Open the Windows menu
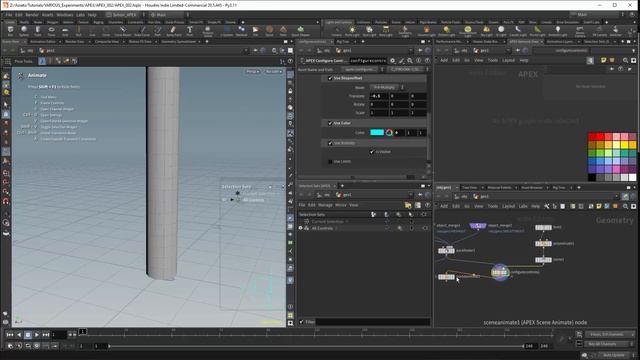640x360 pixels. coord(64,15)
